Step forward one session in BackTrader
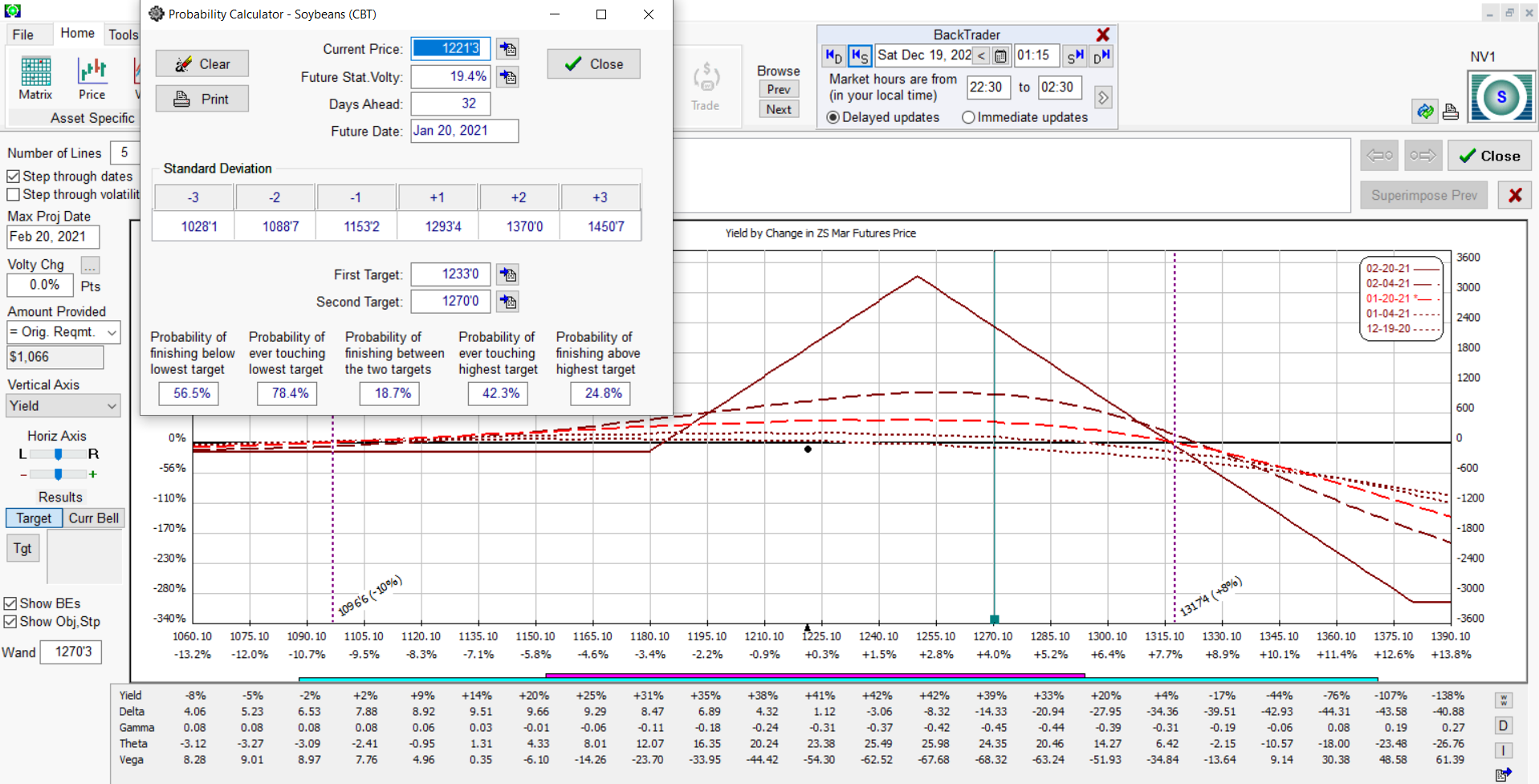The height and width of the screenshot is (784, 1539). pos(1075,55)
